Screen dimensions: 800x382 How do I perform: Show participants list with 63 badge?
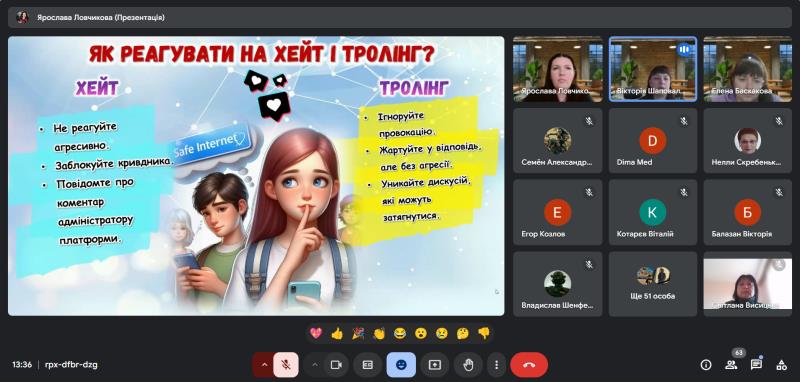731,364
